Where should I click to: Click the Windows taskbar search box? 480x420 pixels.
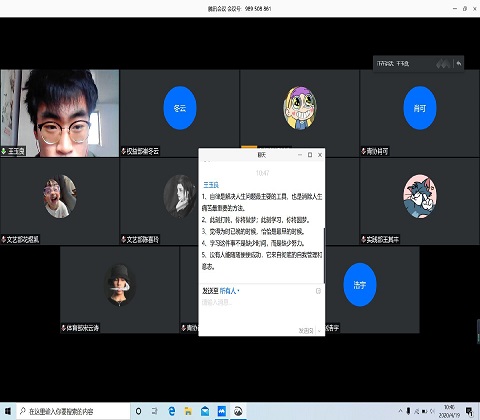tap(73, 411)
